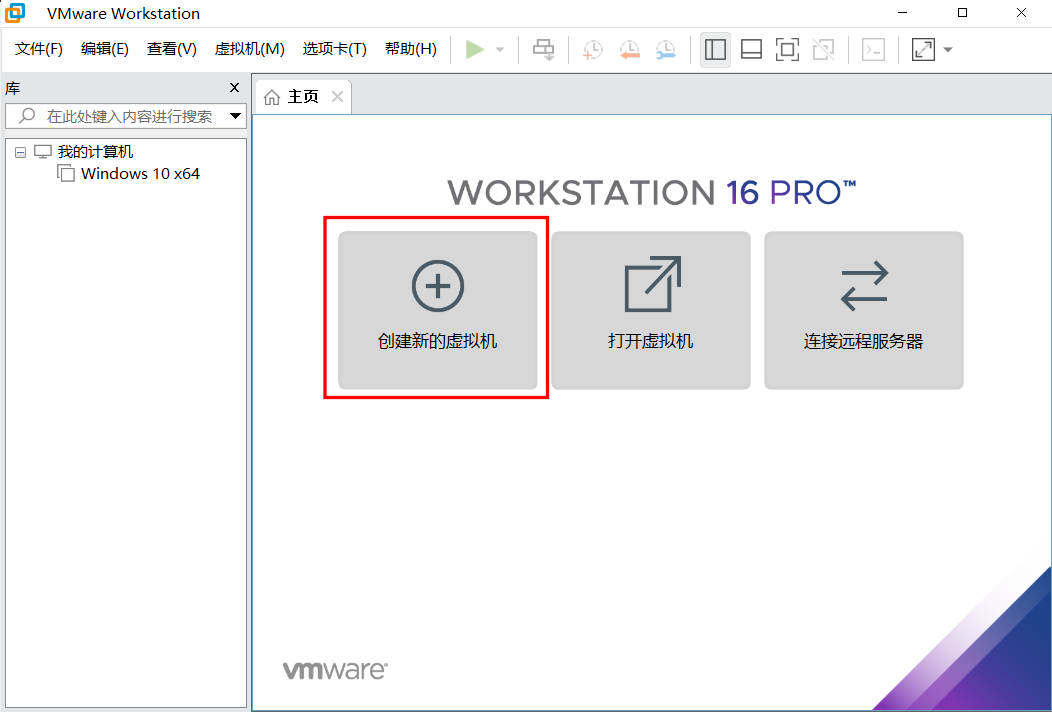
Task: Open the stretch display dropdown arrow
Action: click(947, 50)
